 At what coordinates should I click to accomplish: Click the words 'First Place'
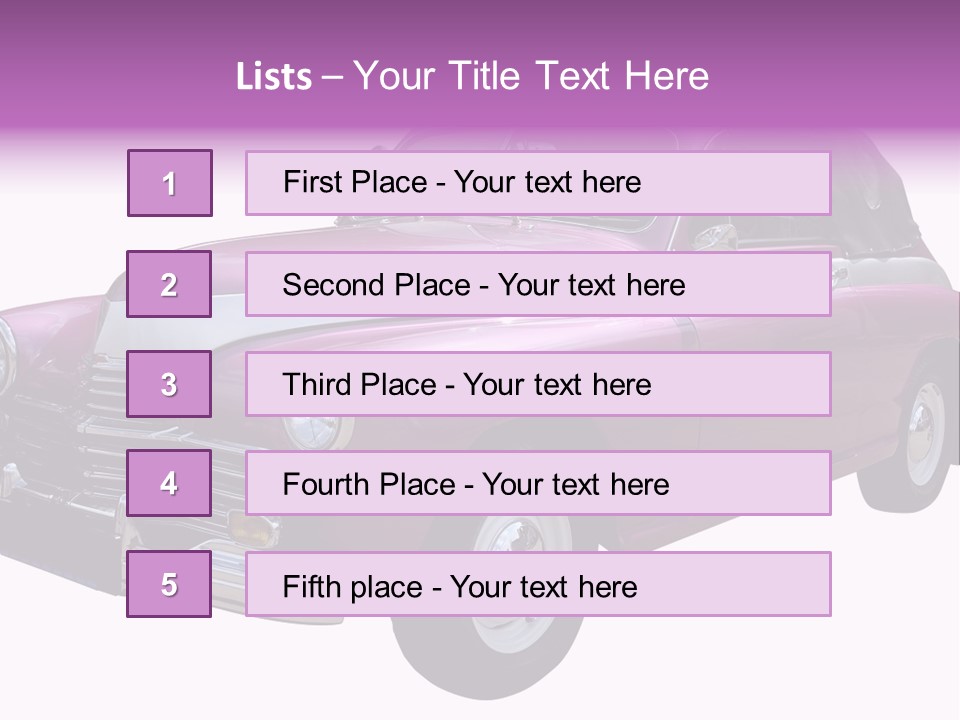coord(355,182)
